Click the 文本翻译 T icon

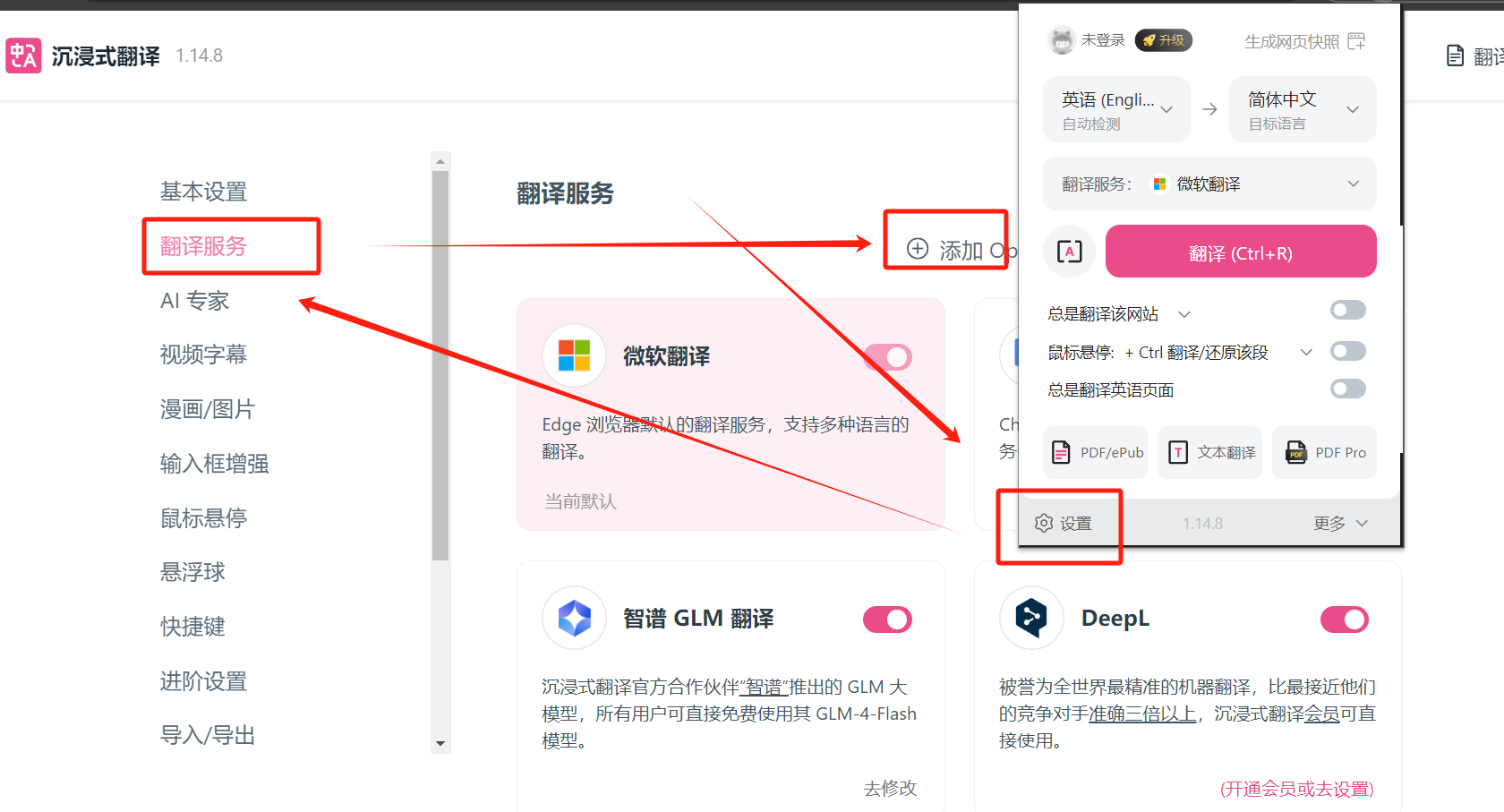[1178, 452]
